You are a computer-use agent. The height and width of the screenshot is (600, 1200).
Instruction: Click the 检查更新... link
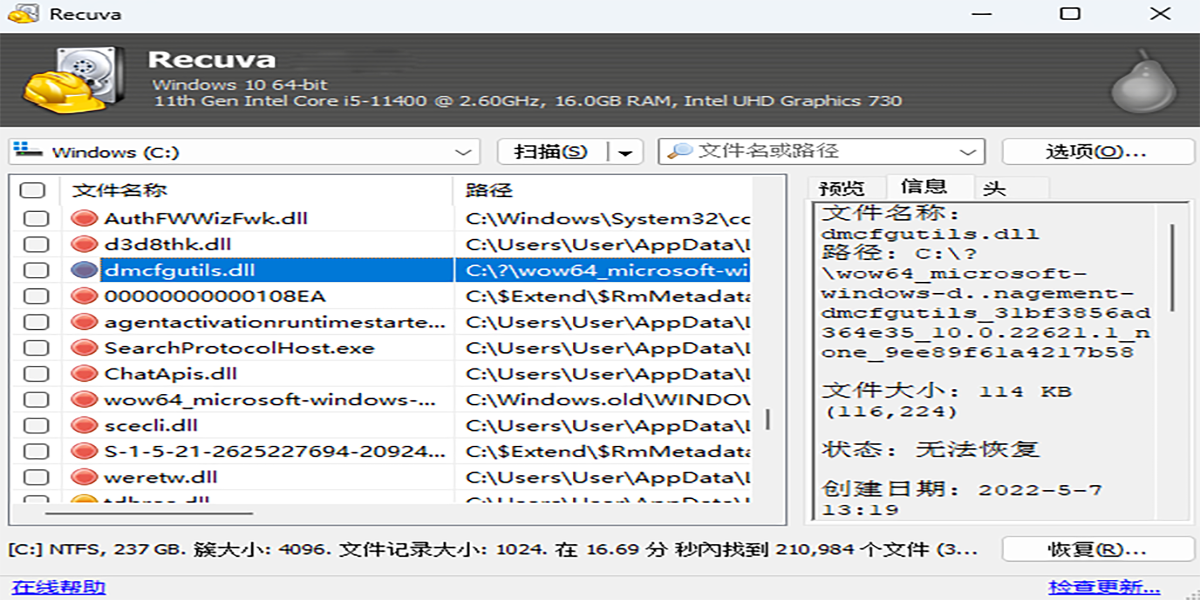point(1104,587)
